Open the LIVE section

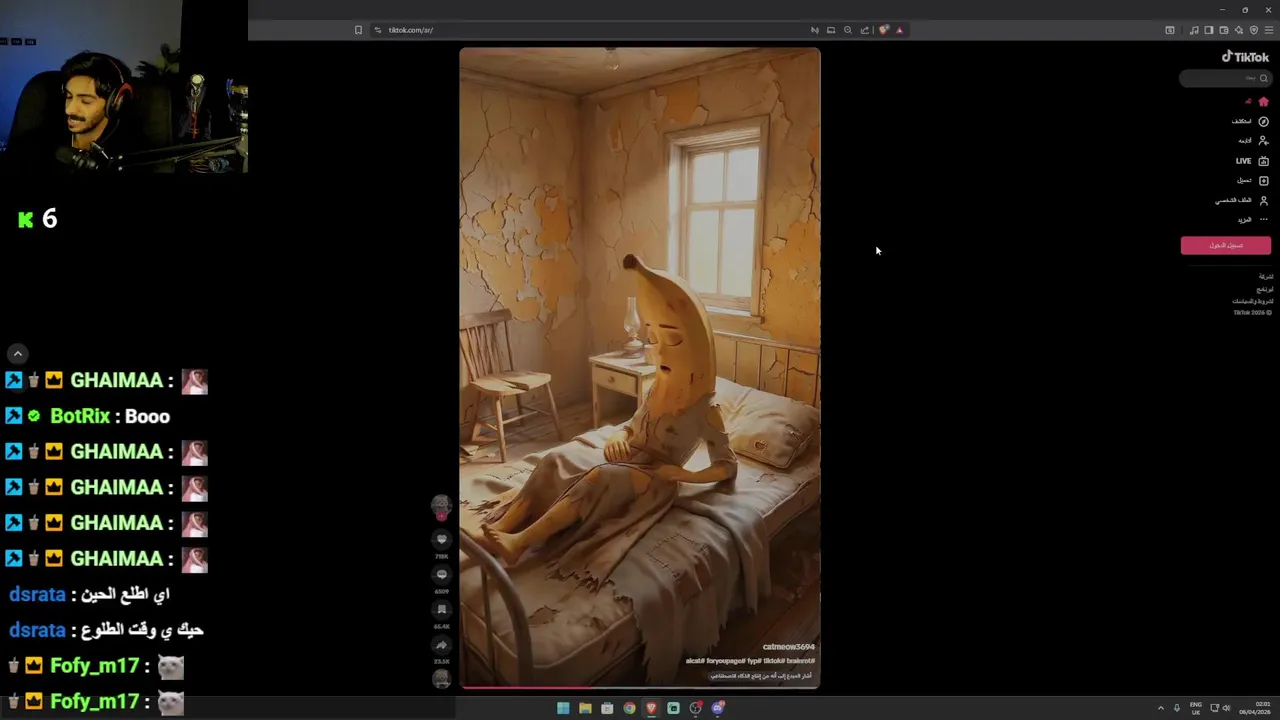coord(1252,161)
